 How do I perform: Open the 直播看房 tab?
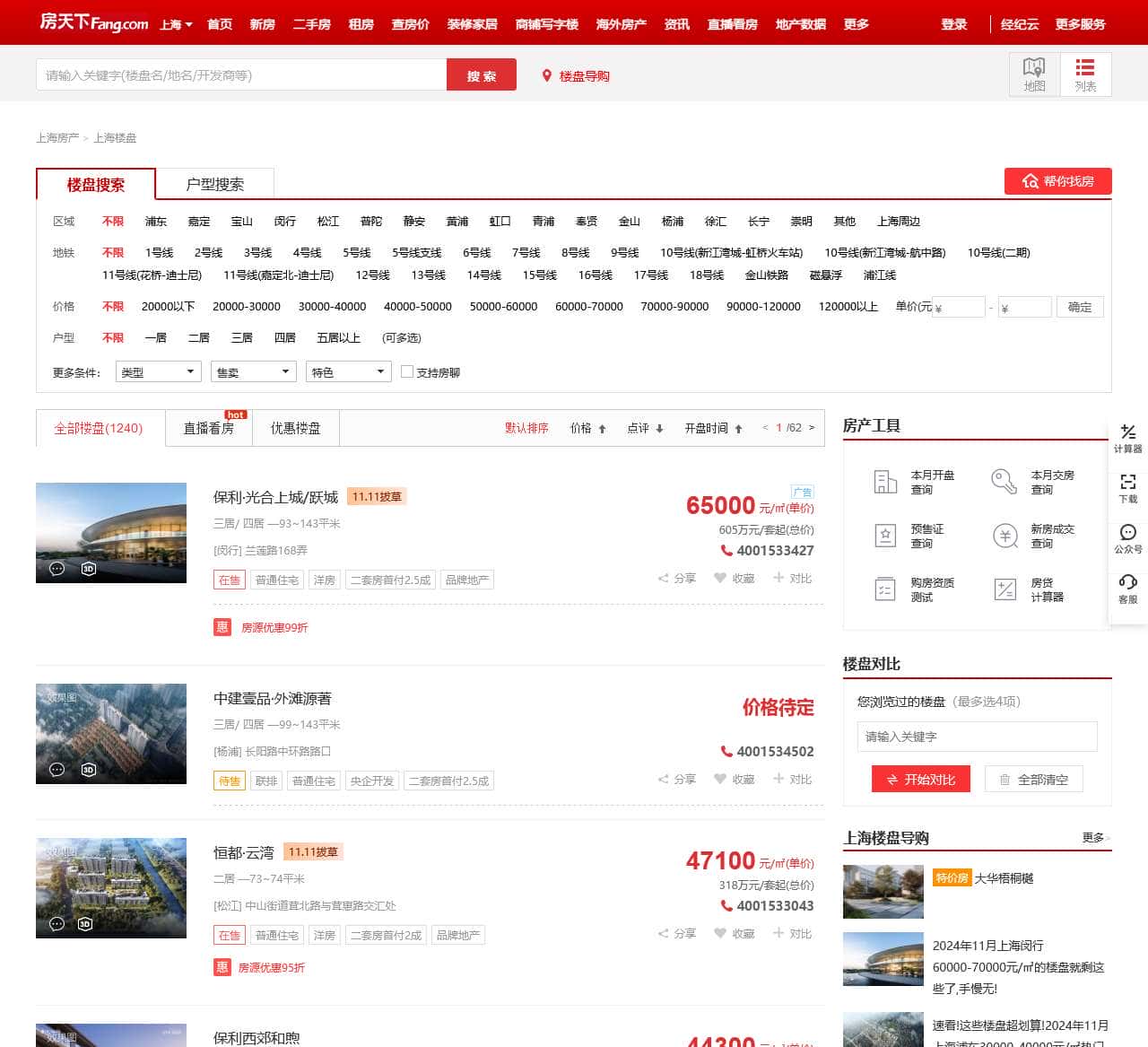tap(208, 428)
